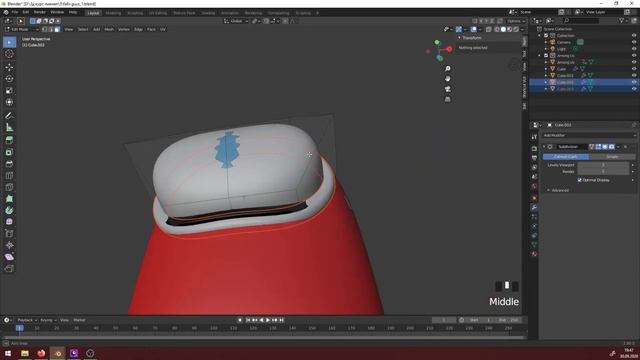The width and height of the screenshot is (640, 360).
Task: Open the Output properties tab icon
Action: 534,158
